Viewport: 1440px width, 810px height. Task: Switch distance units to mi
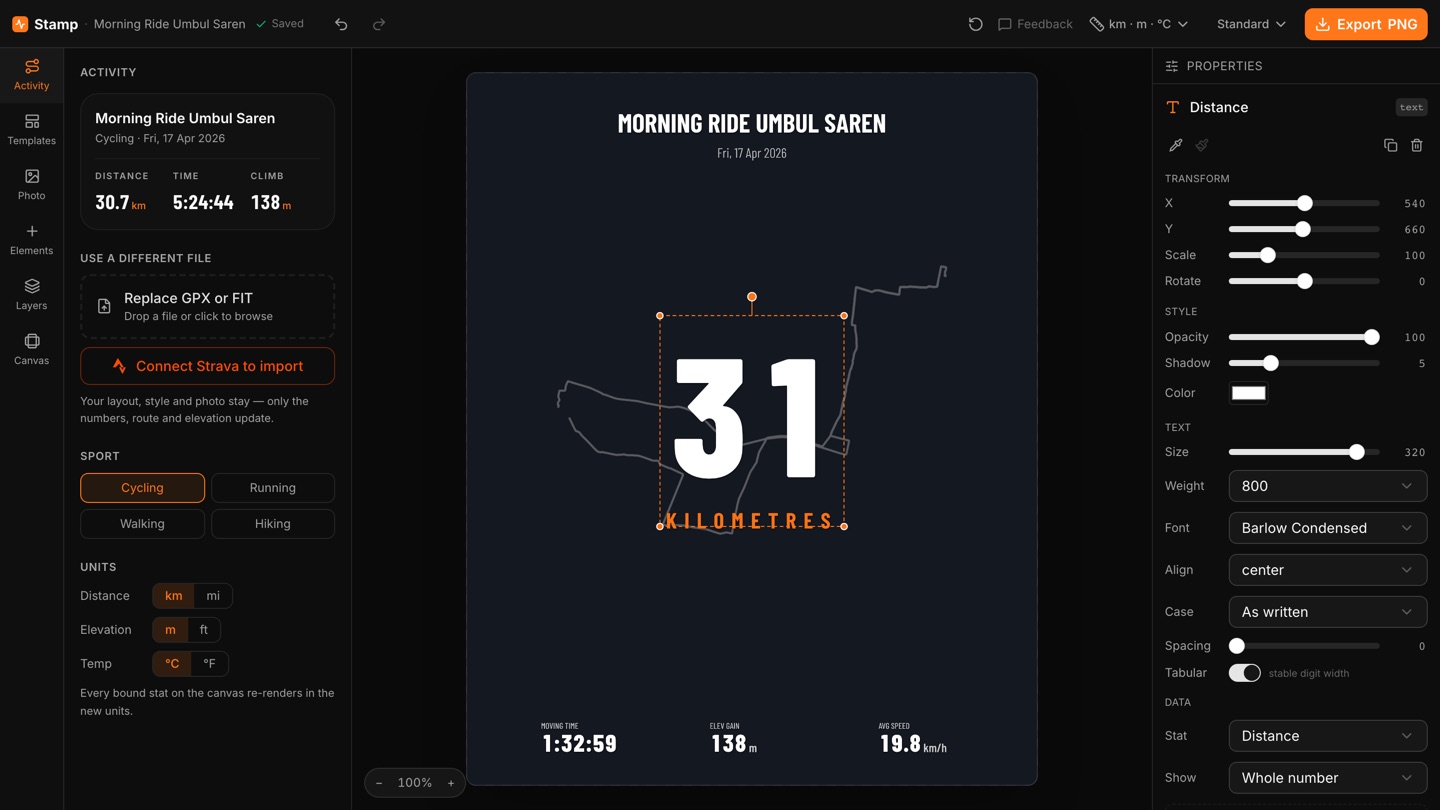point(213,596)
